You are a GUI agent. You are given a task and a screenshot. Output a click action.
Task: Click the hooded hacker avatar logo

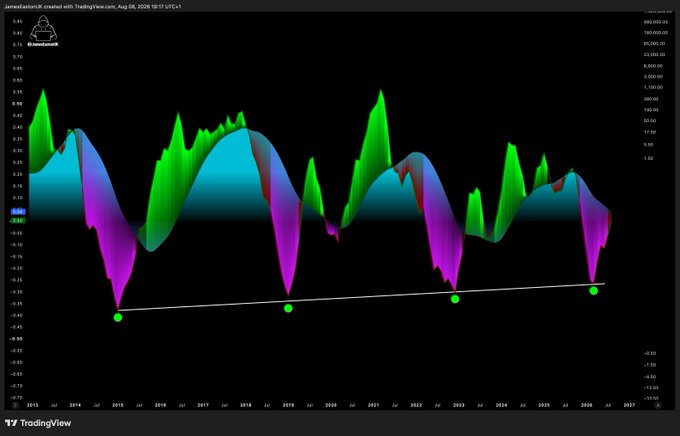43,28
